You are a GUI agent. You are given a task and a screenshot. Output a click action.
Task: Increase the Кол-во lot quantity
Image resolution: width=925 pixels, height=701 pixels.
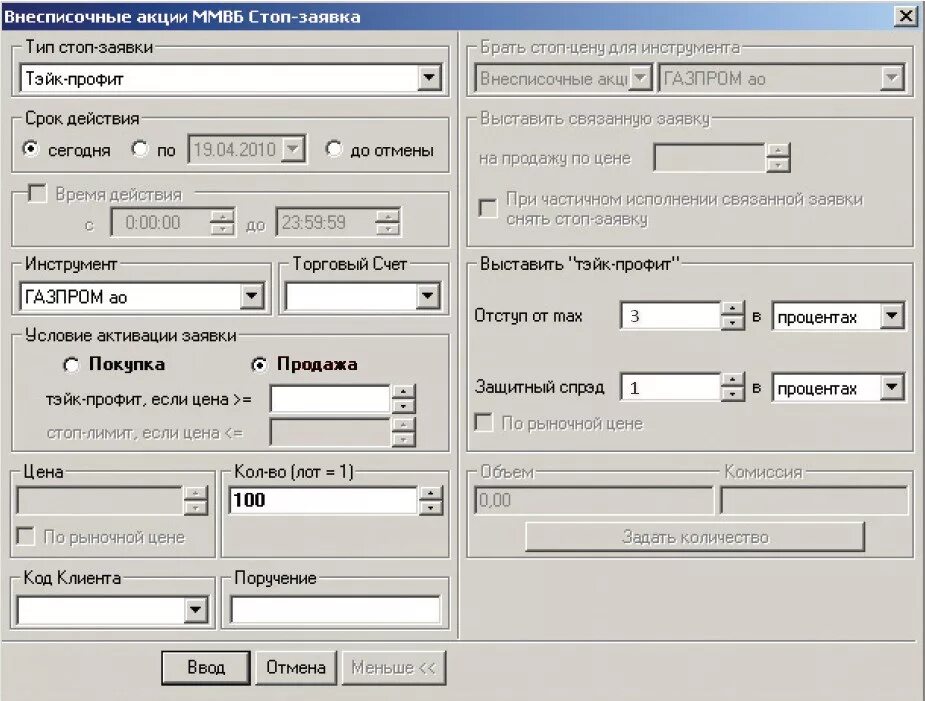coord(431,493)
